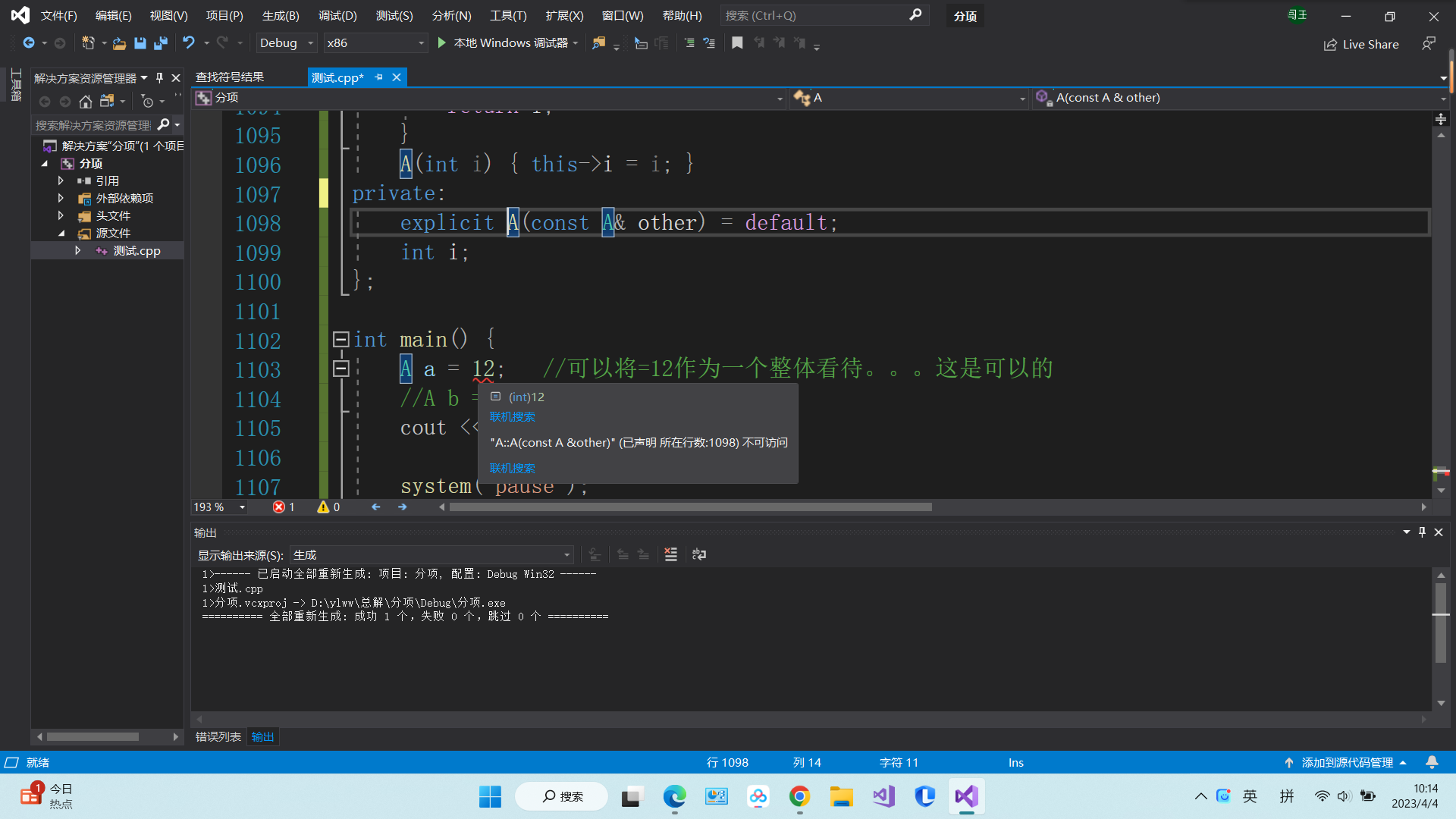This screenshot has width=1456, height=819.
Task: Expand the 头文件 folder node
Action: (61, 216)
